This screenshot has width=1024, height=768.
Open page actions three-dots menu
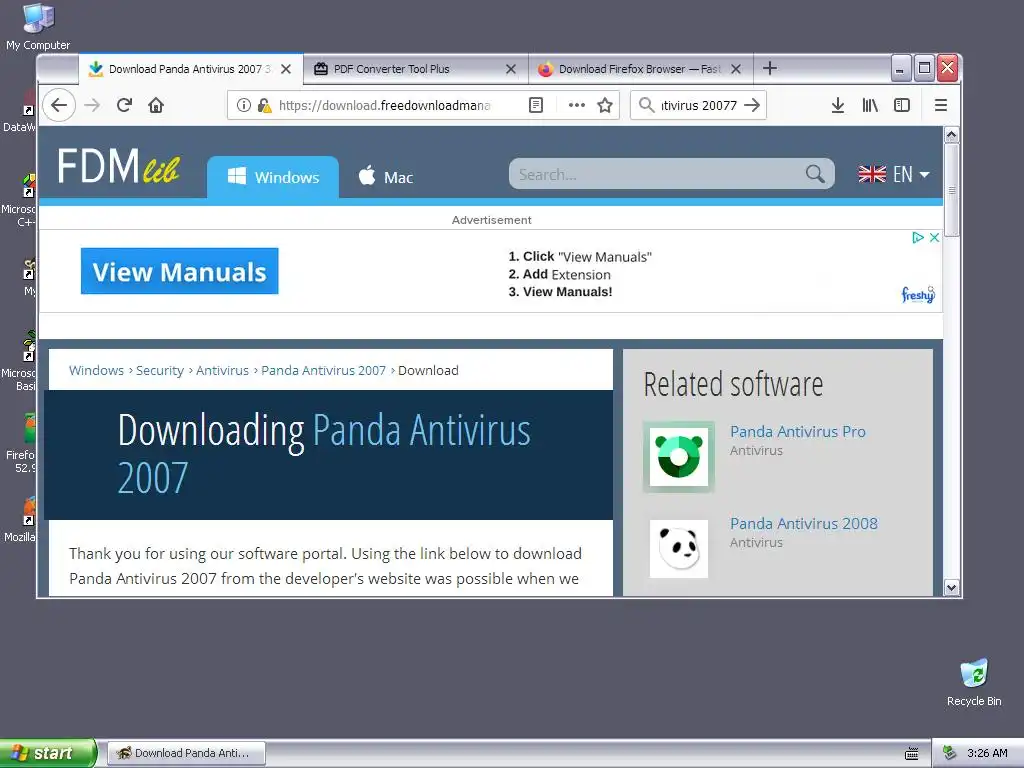[576, 105]
